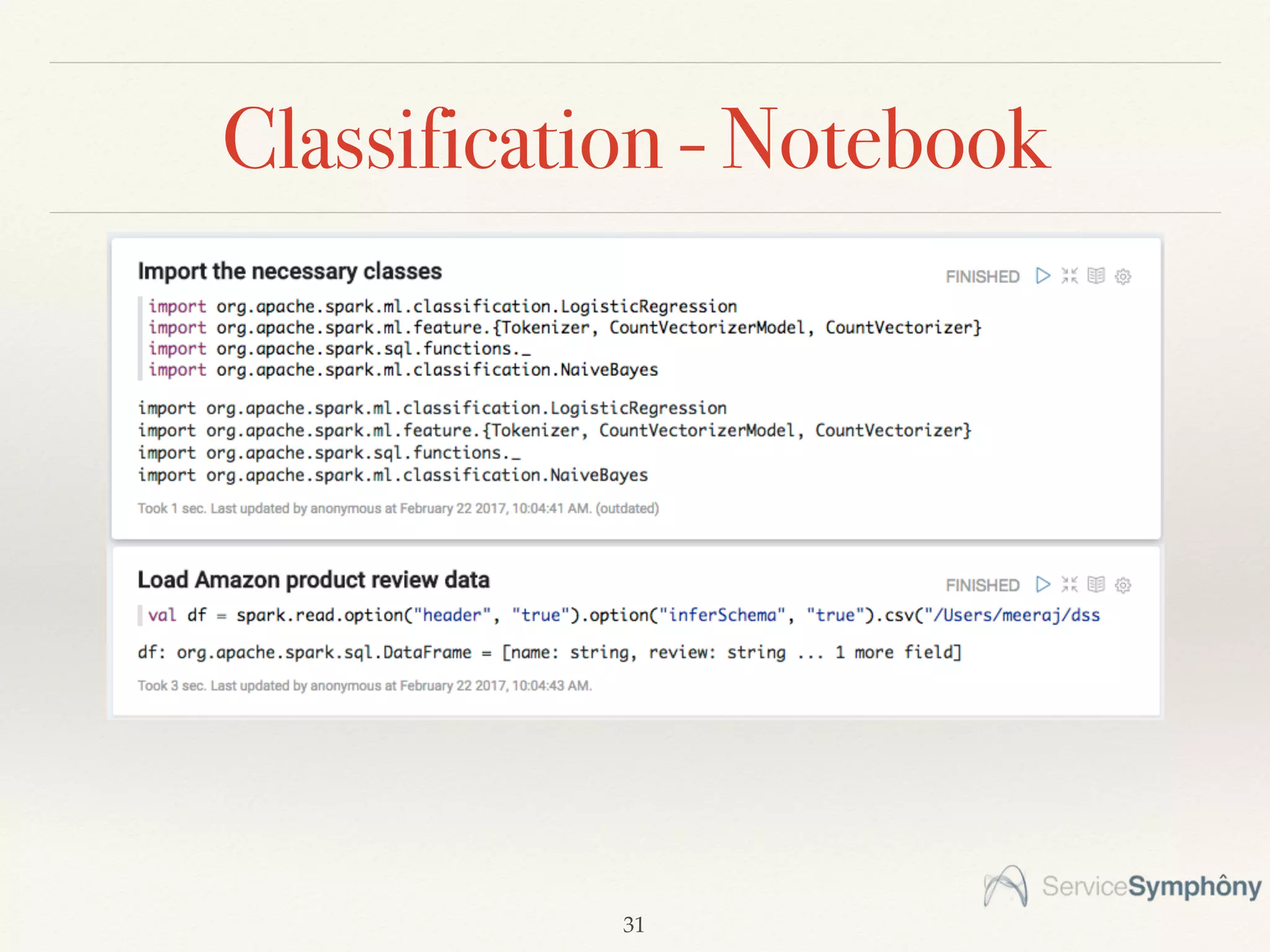Image resolution: width=1270 pixels, height=952 pixels.
Task: Hide editor in the Import classes paragraph
Action: (1070, 276)
